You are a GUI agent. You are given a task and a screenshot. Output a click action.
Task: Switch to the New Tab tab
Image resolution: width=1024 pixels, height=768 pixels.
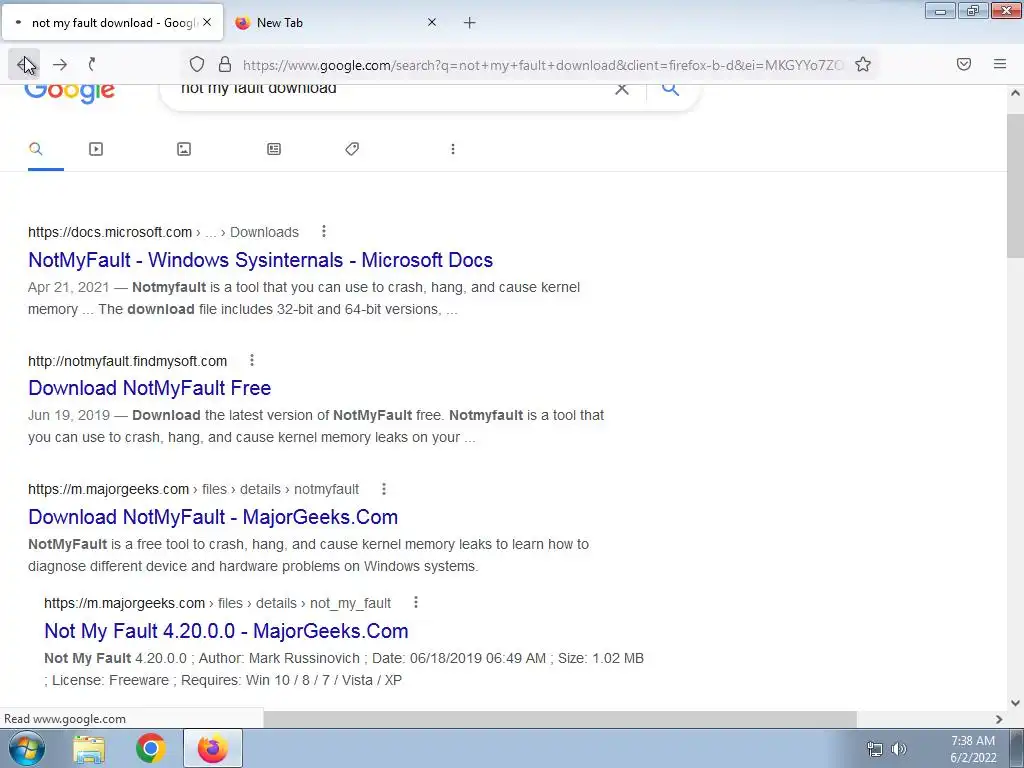[334, 23]
